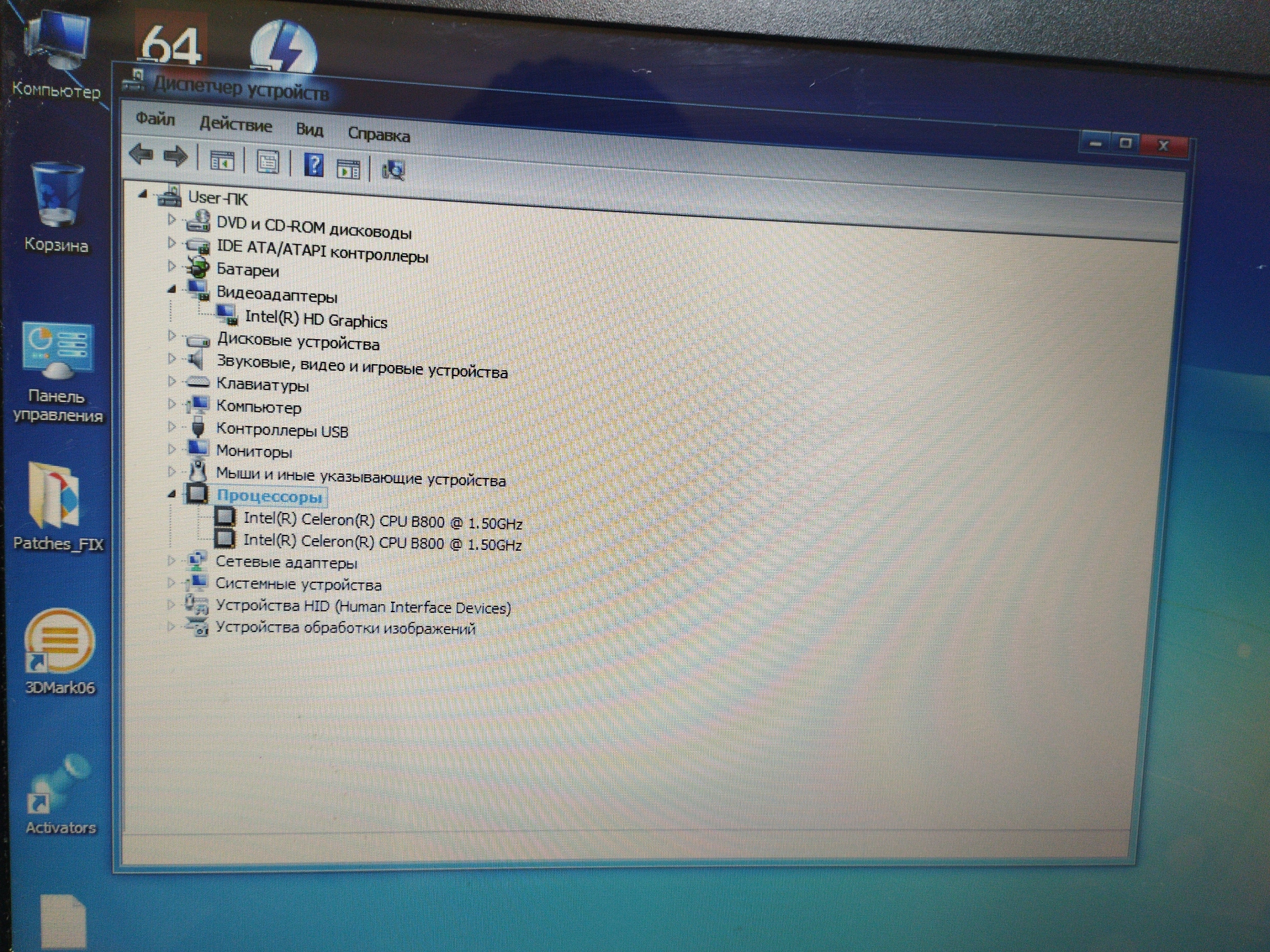
Task: Select Контроллеры USB label
Action: pyautogui.click(x=282, y=430)
